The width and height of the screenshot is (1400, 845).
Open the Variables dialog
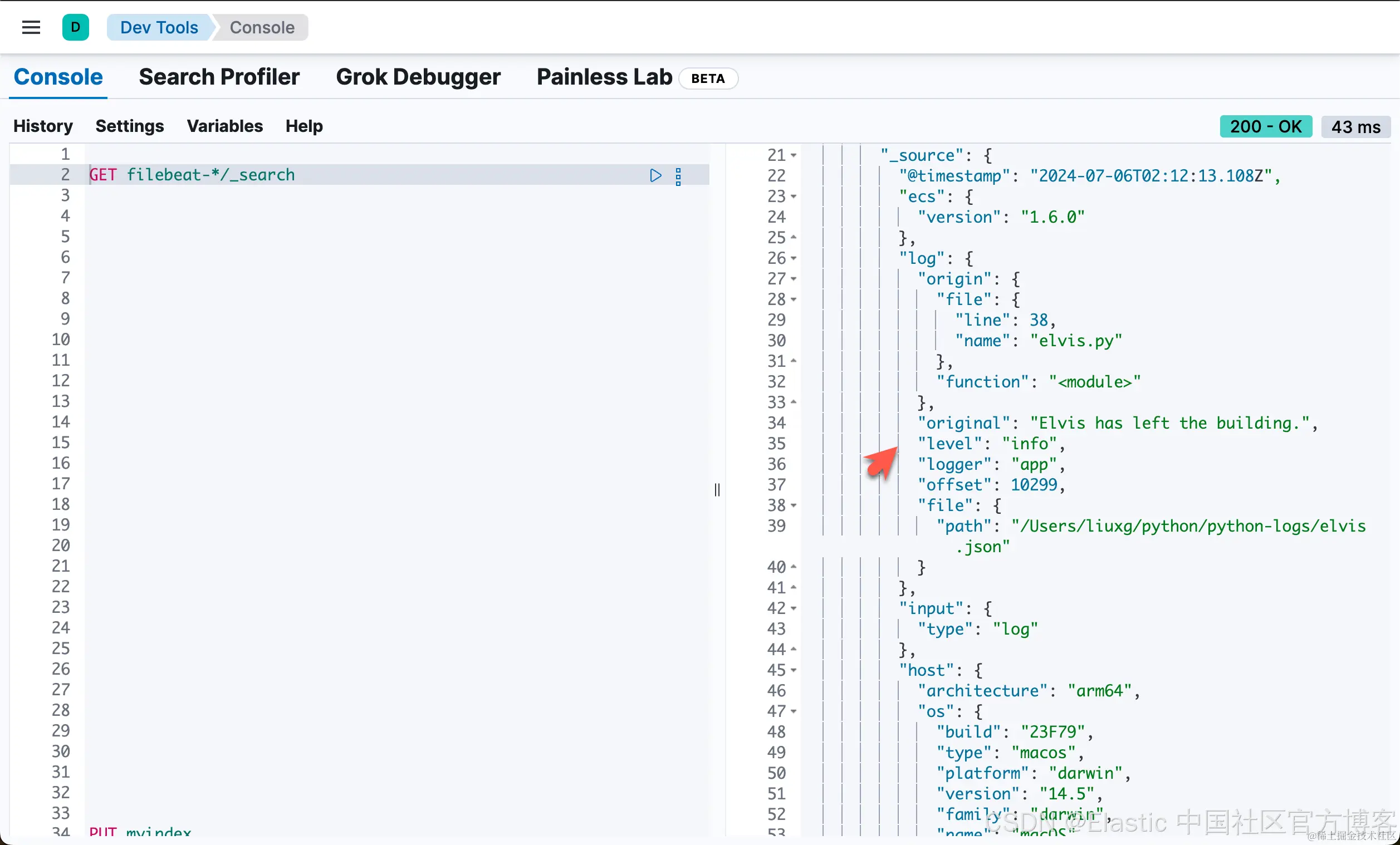[224, 126]
